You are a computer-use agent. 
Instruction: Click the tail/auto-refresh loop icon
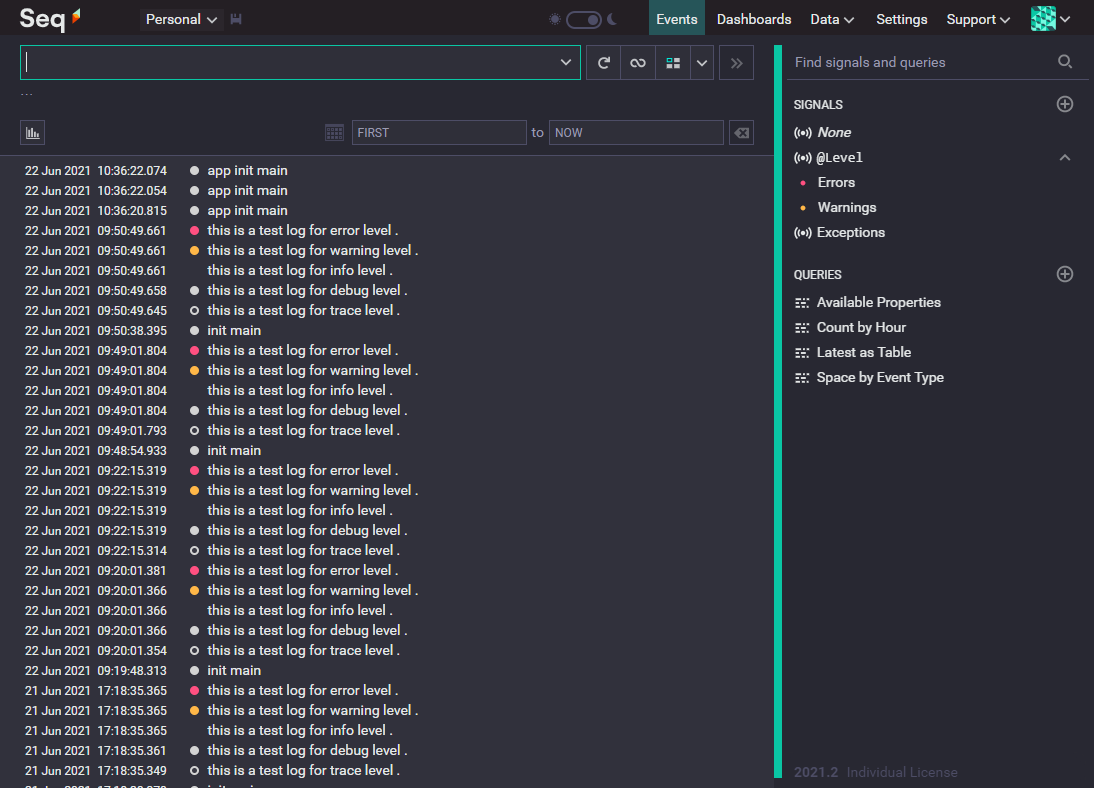[638, 63]
